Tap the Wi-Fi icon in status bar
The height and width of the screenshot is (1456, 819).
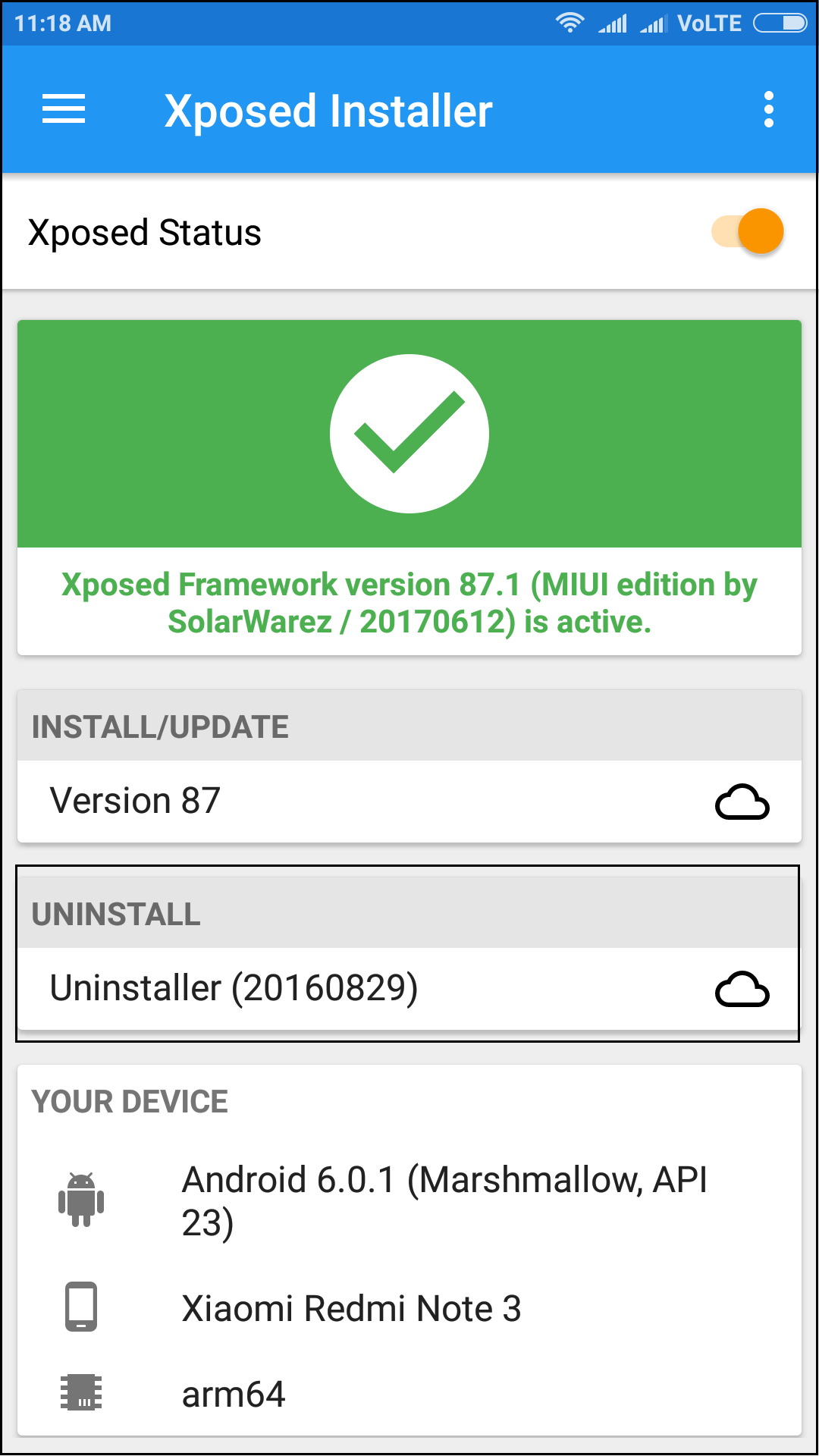pyautogui.click(x=570, y=23)
